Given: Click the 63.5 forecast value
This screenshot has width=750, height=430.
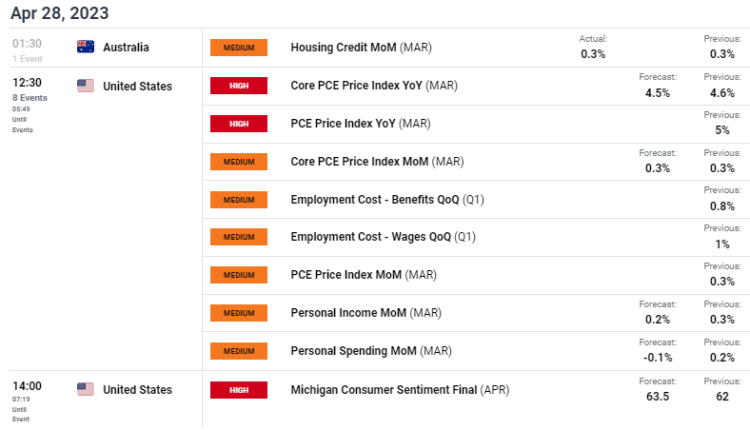Looking at the screenshot, I should tap(658, 396).
